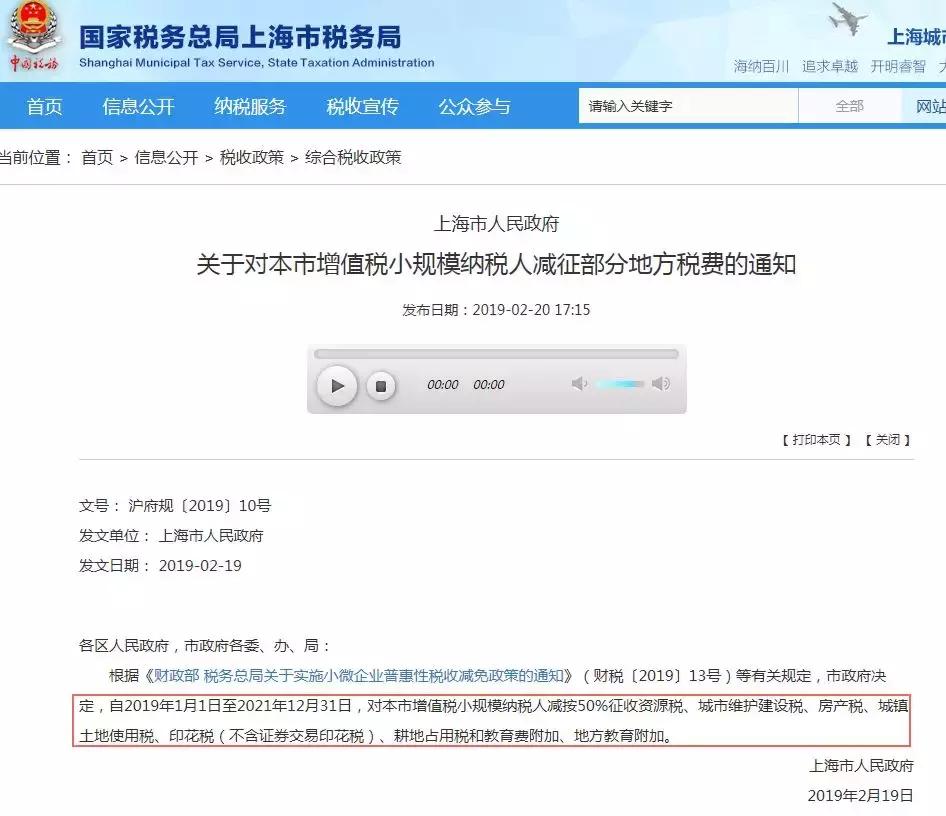The image size is (946, 816).
Task: Adjust the audio volume slider
Action: [622, 384]
